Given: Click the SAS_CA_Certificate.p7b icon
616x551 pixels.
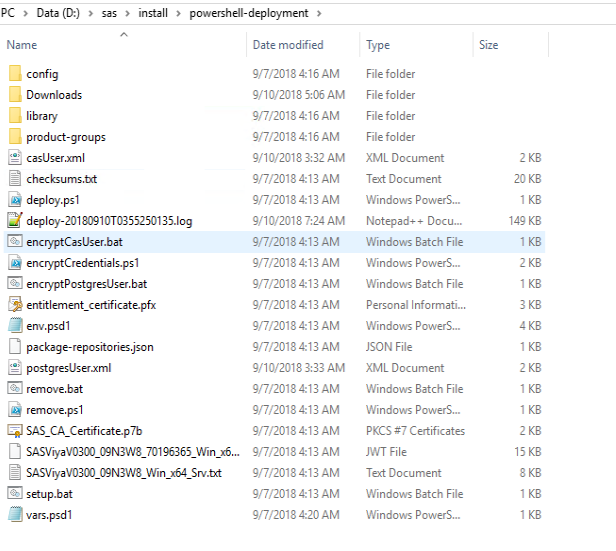Looking at the screenshot, I should coord(15,431).
